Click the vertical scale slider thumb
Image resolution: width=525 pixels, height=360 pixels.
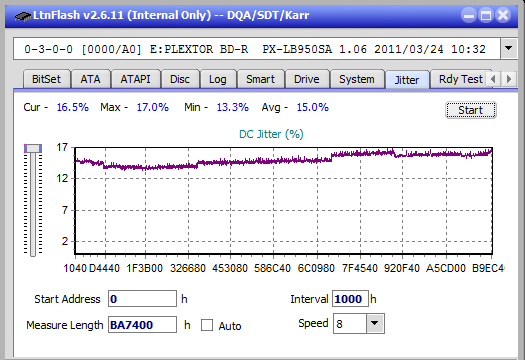coord(33,148)
